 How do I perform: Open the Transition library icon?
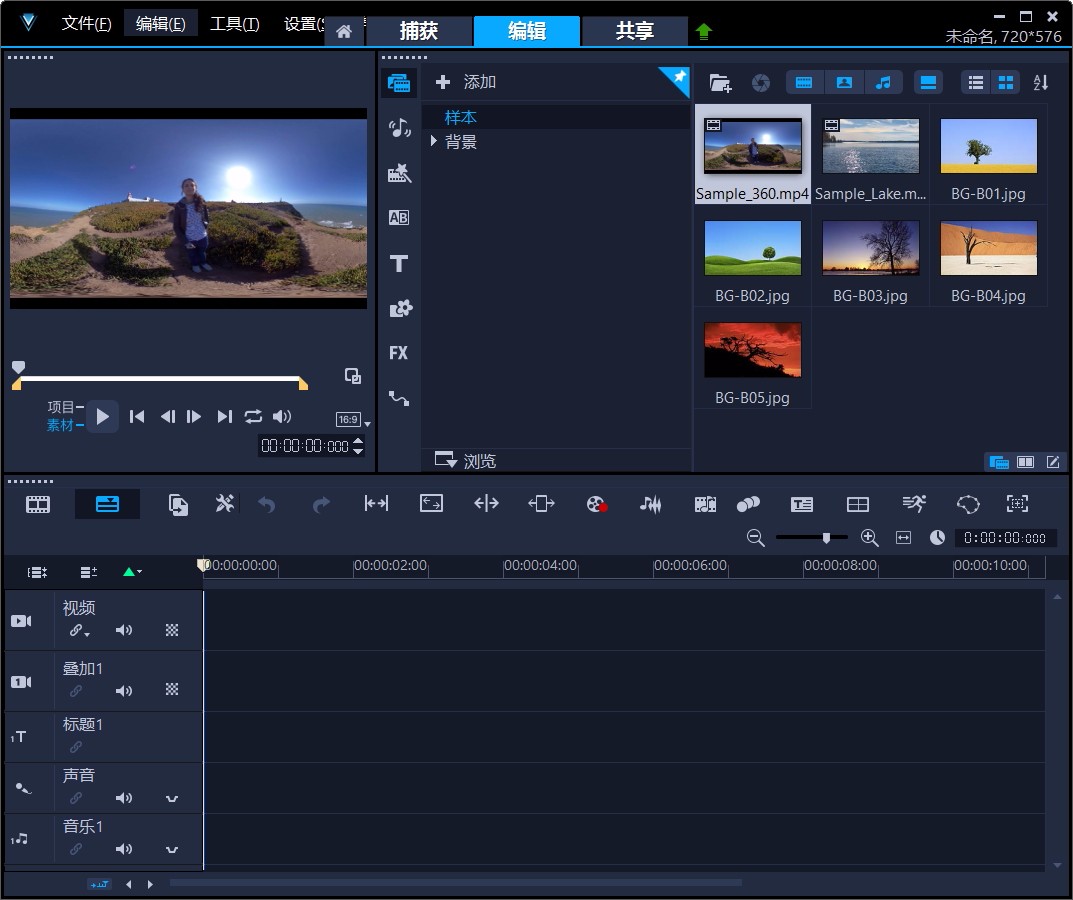coord(399,218)
